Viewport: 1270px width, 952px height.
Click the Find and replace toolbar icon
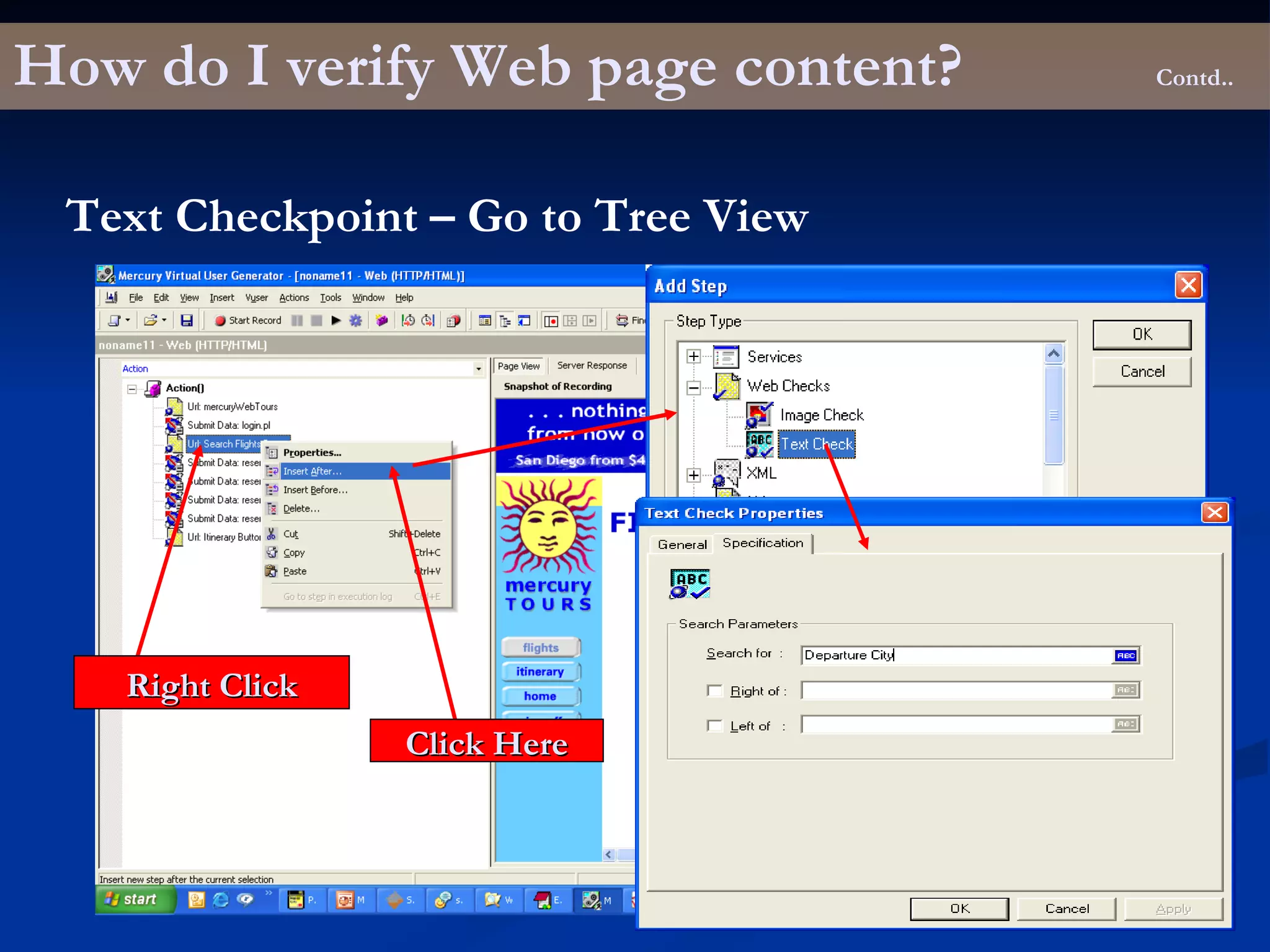[x=622, y=320]
